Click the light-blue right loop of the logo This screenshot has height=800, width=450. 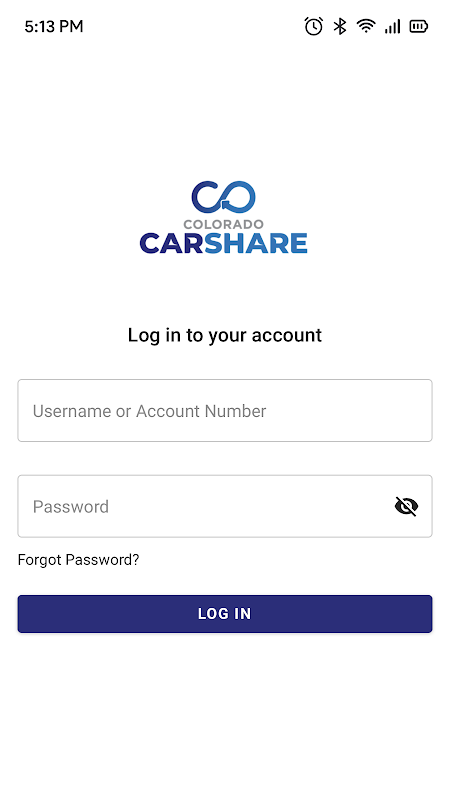[x=239, y=197]
